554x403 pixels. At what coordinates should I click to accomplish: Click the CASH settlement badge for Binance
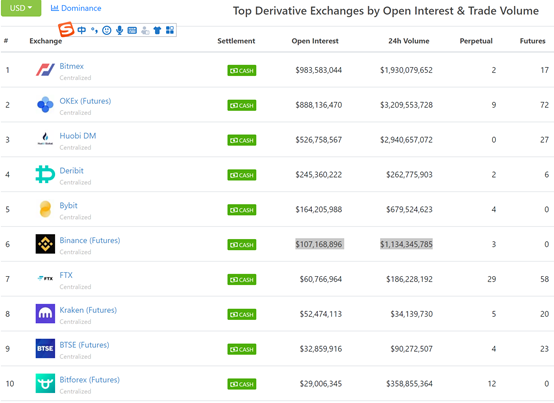click(242, 244)
